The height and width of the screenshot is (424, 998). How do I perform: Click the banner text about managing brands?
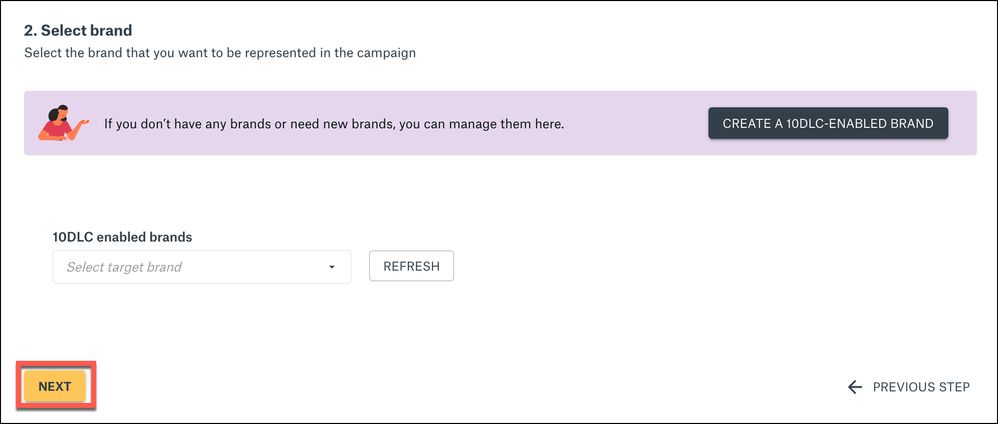point(334,125)
